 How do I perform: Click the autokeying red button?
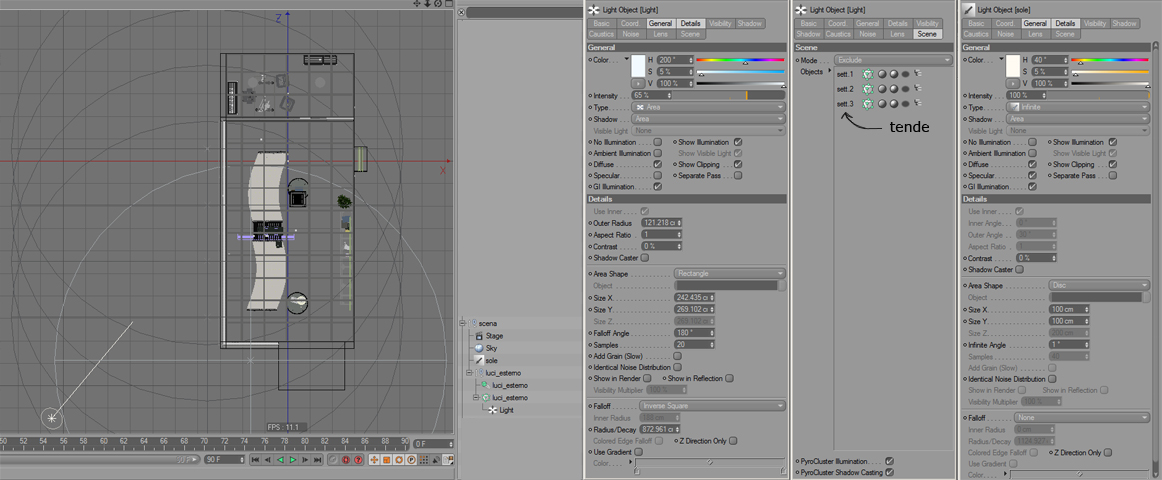[346, 460]
